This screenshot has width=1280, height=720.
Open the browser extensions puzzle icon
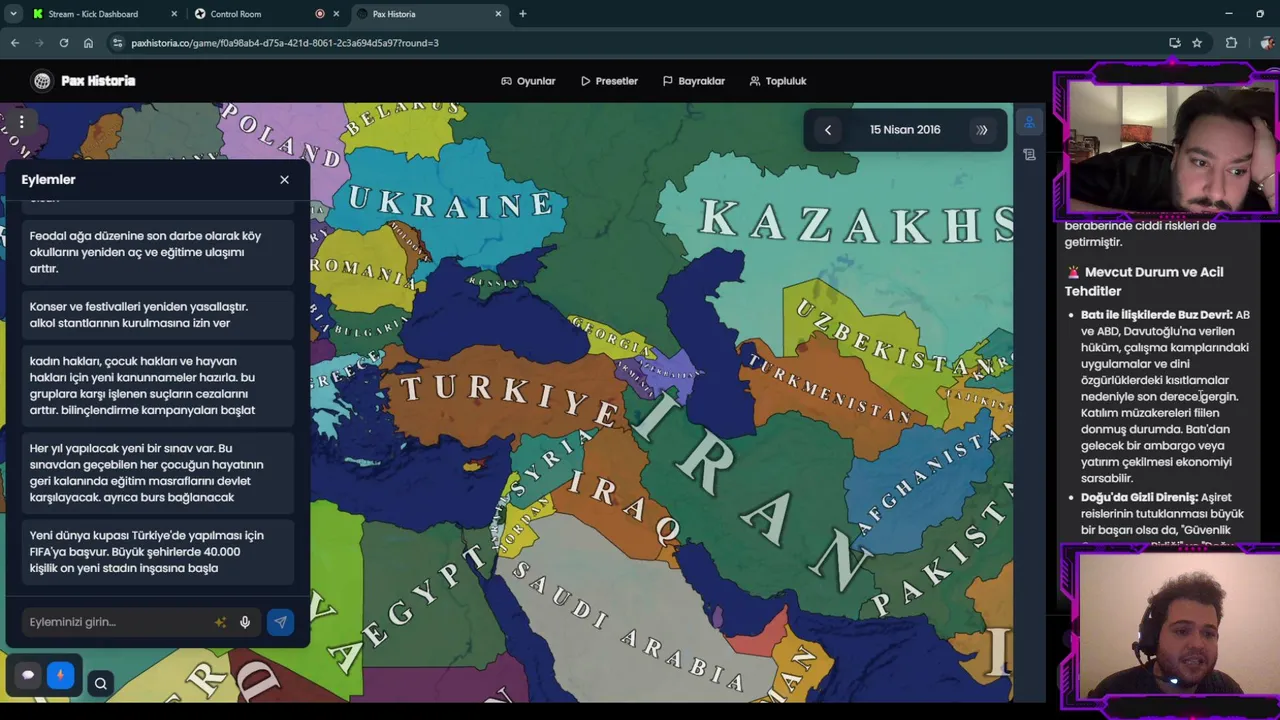click(x=1231, y=43)
